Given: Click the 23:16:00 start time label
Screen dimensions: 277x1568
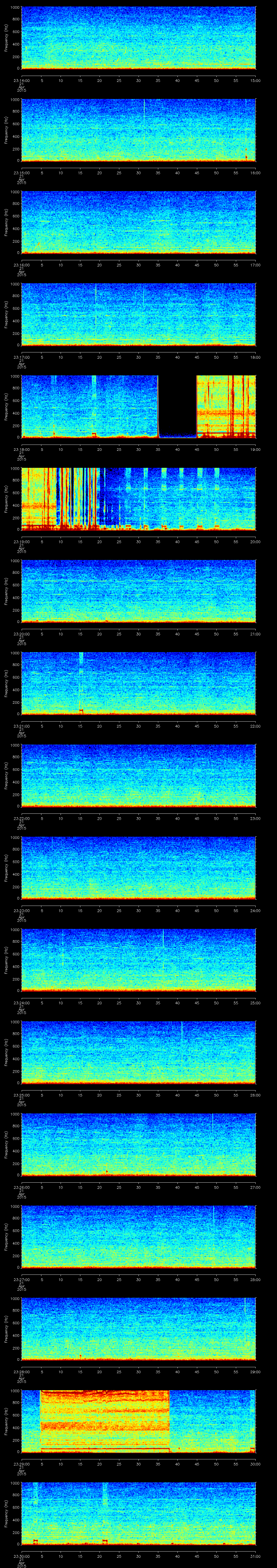Looking at the screenshot, I should [21, 264].
